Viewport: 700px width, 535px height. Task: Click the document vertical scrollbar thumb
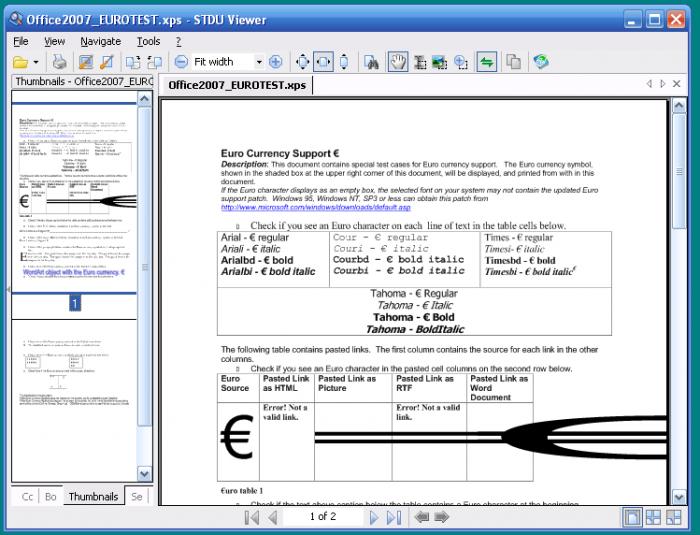tap(679, 171)
